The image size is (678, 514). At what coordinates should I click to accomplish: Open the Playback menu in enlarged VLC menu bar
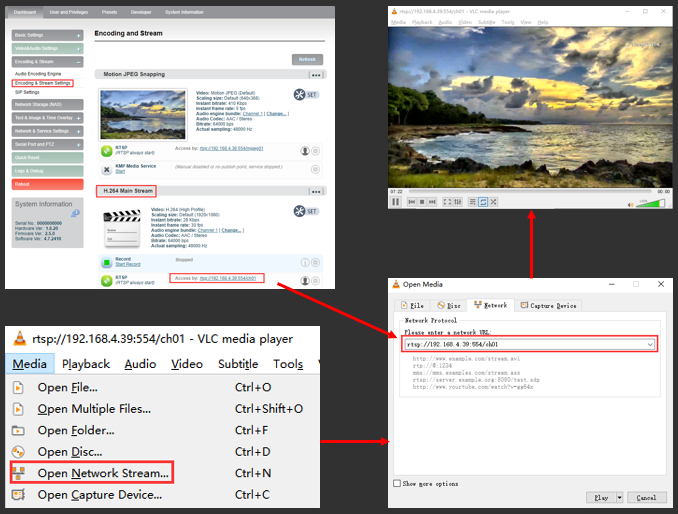click(86, 364)
